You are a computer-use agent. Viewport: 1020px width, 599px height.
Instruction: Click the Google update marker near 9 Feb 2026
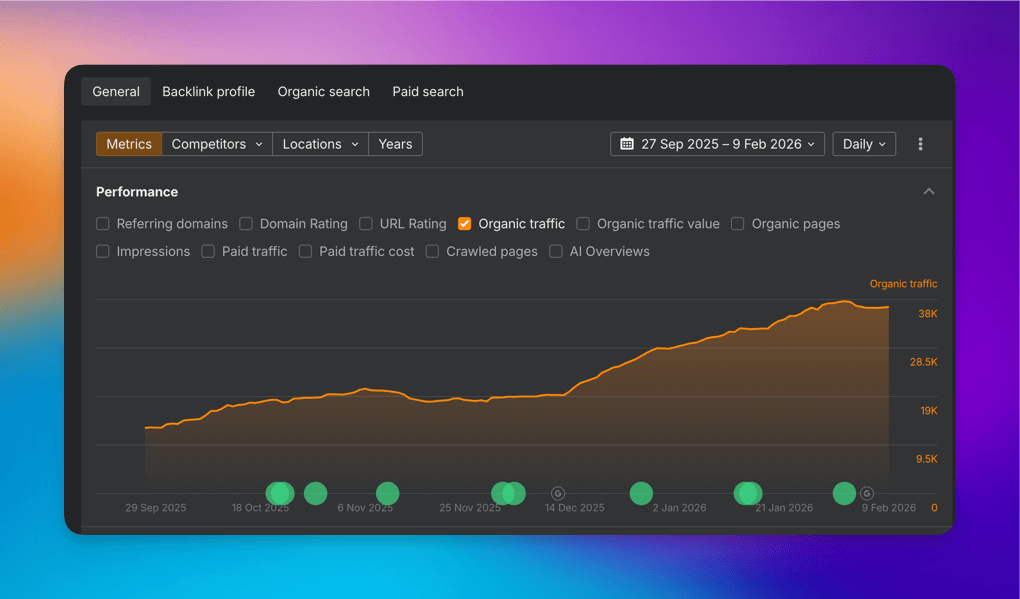pyautogui.click(x=866, y=494)
